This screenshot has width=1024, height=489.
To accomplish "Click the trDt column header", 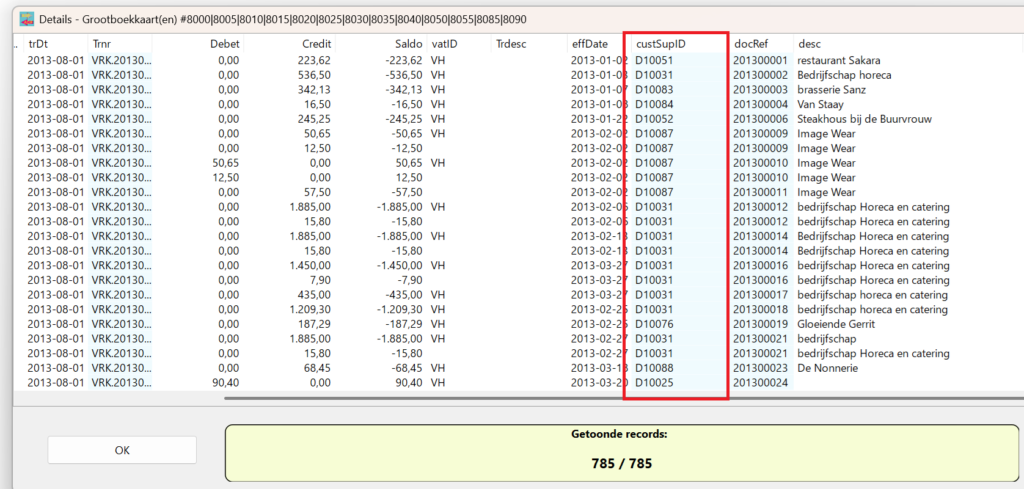I will click(x=40, y=44).
